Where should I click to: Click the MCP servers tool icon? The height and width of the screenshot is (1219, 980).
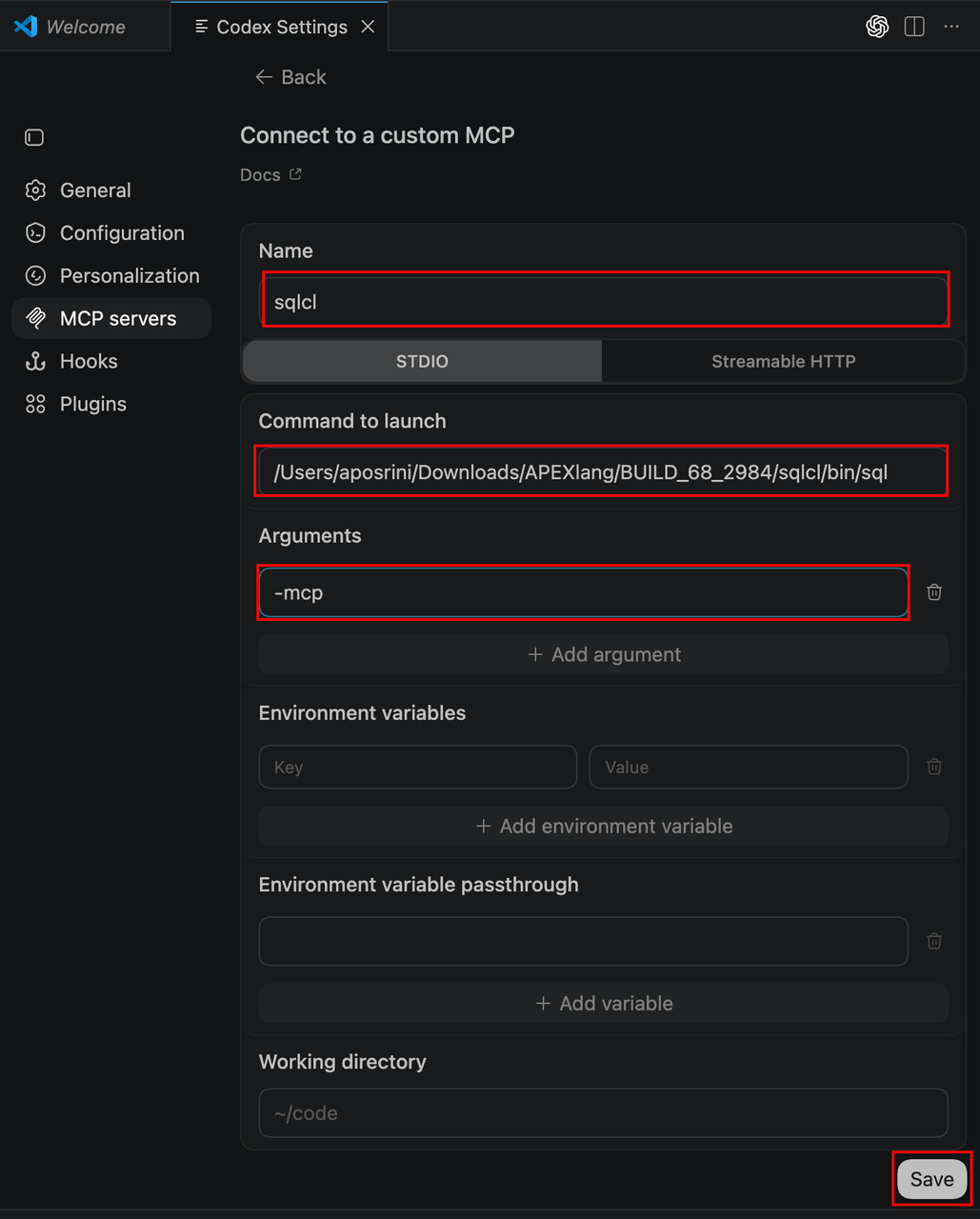point(35,318)
